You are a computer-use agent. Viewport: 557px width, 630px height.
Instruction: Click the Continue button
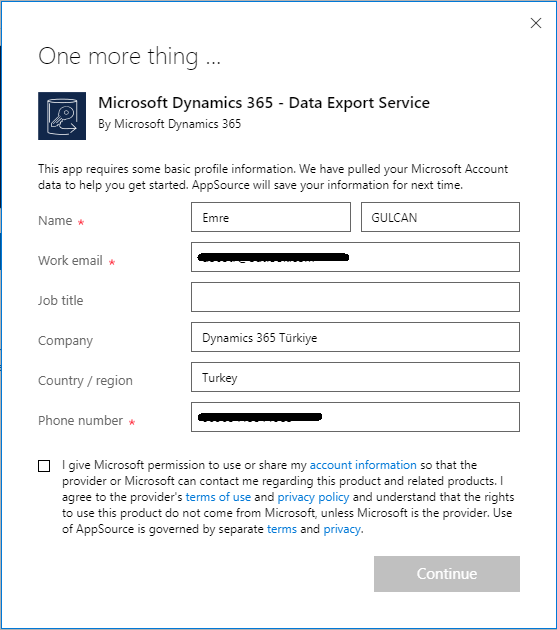pyautogui.click(x=446, y=574)
